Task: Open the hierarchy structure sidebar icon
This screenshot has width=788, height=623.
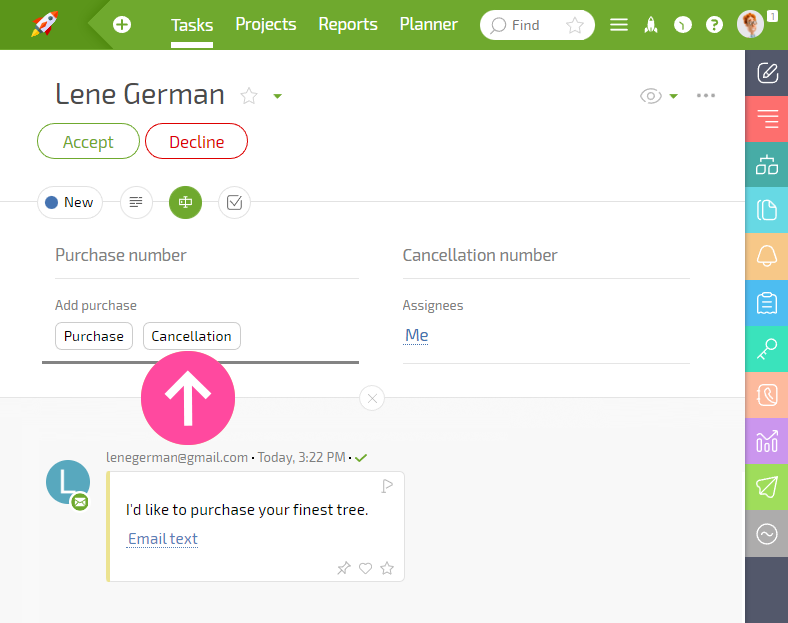Action: [766, 165]
